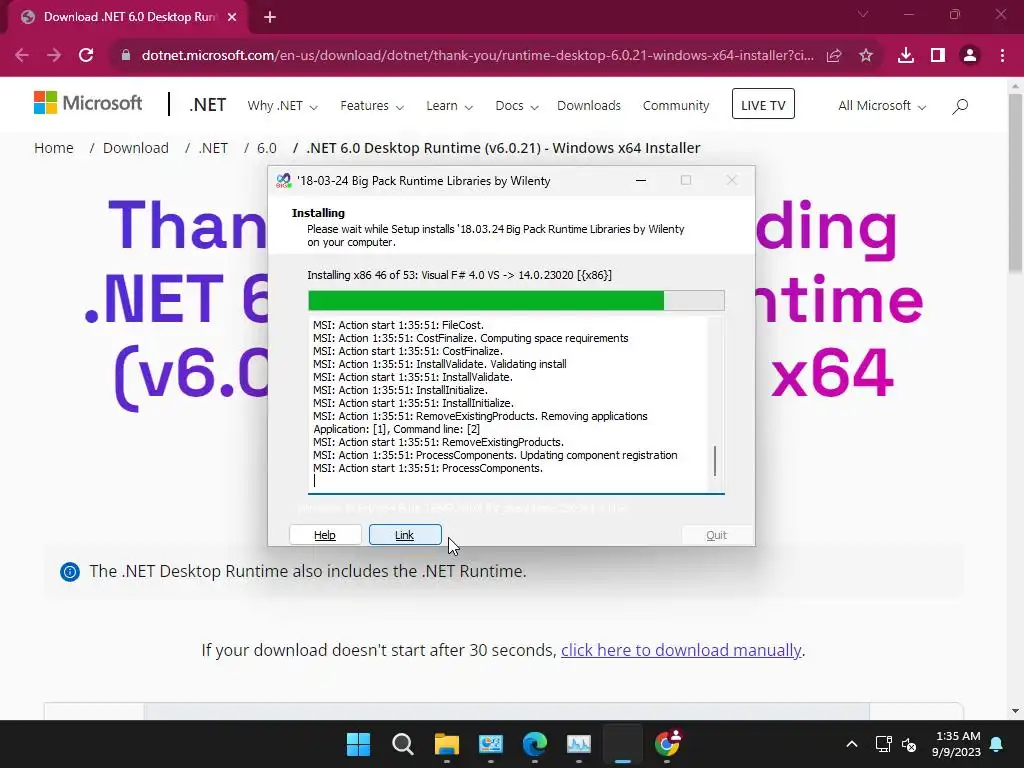Click the log line 'CostFinalize. Computing space requirements'

[470, 338]
